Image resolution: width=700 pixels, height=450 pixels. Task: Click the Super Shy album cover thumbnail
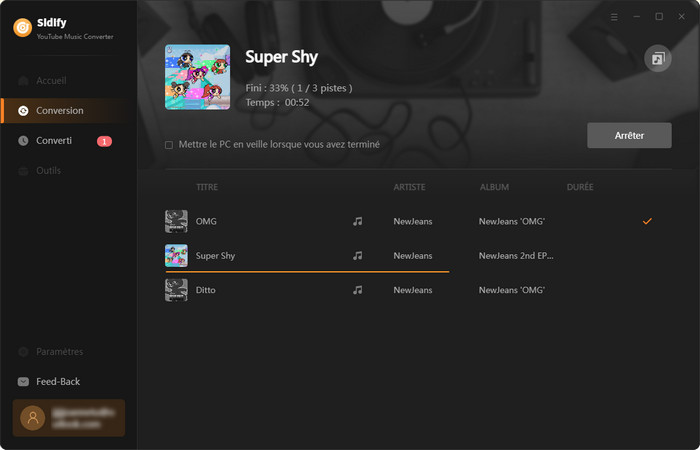click(x=197, y=77)
